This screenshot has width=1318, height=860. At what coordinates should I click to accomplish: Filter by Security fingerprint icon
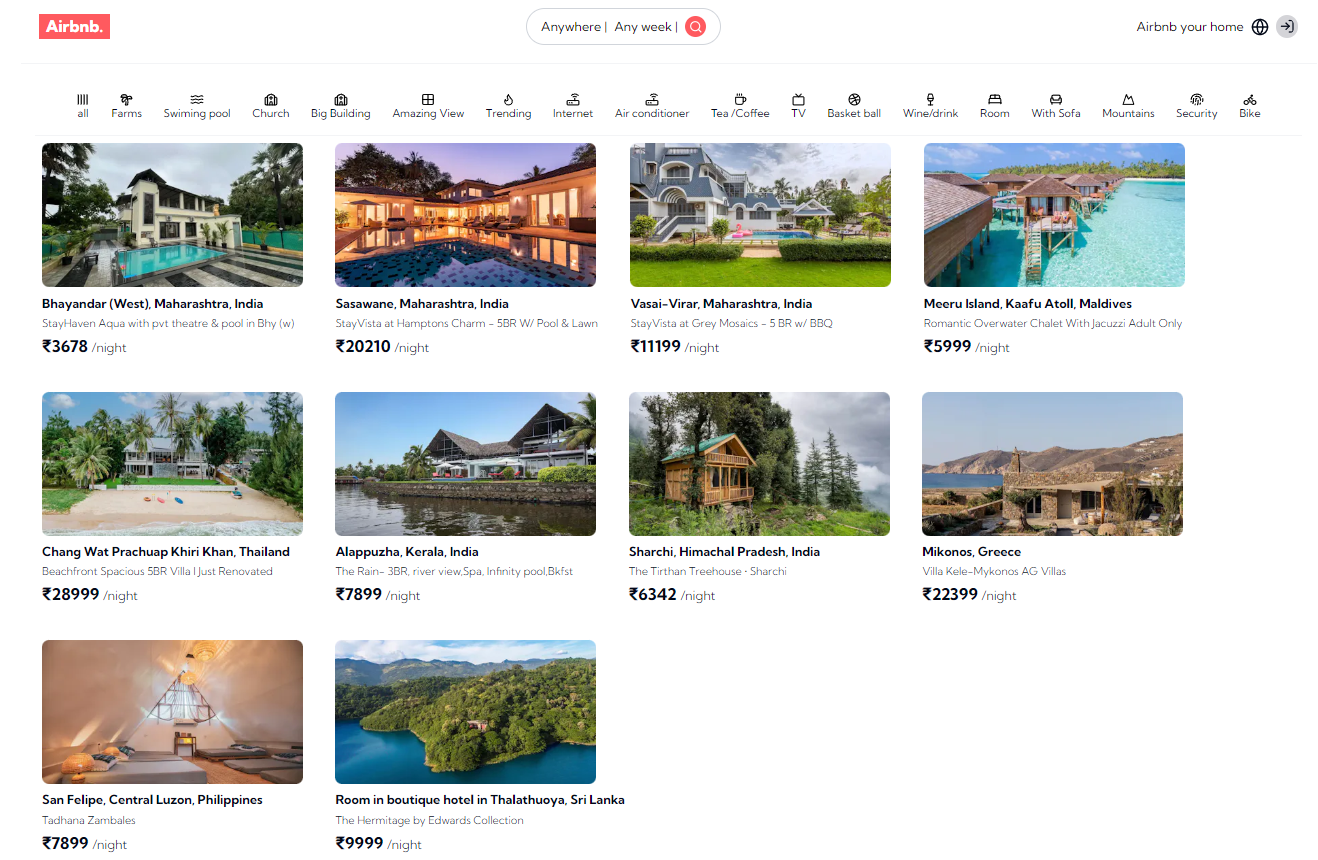(1196, 100)
